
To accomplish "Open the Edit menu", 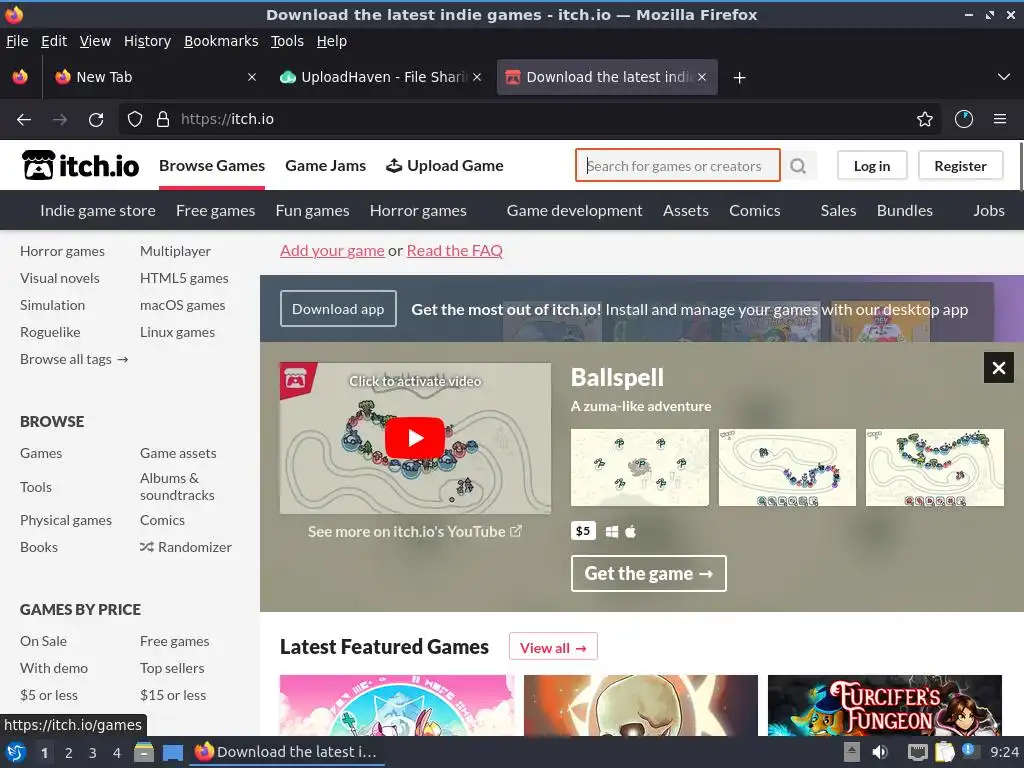I will 54,41.
